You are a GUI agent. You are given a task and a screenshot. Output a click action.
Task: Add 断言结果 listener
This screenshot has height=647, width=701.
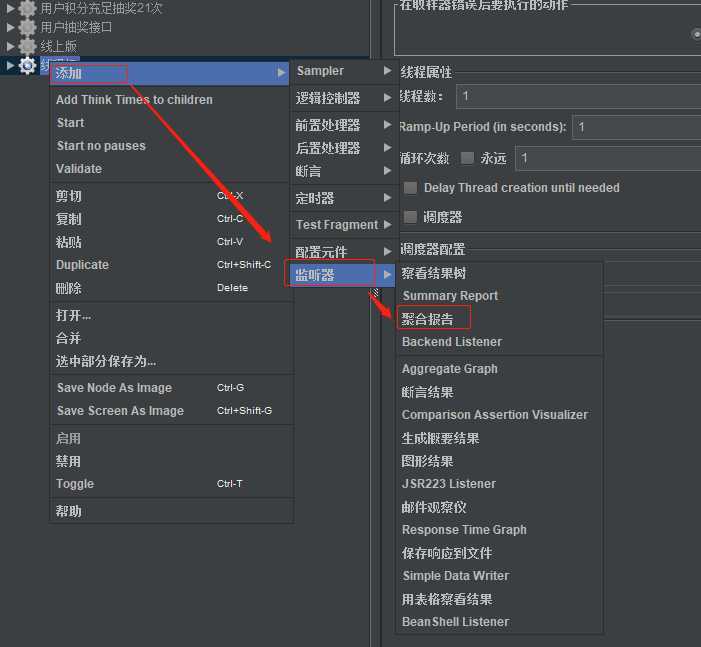pyautogui.click(x=499, y=392)
